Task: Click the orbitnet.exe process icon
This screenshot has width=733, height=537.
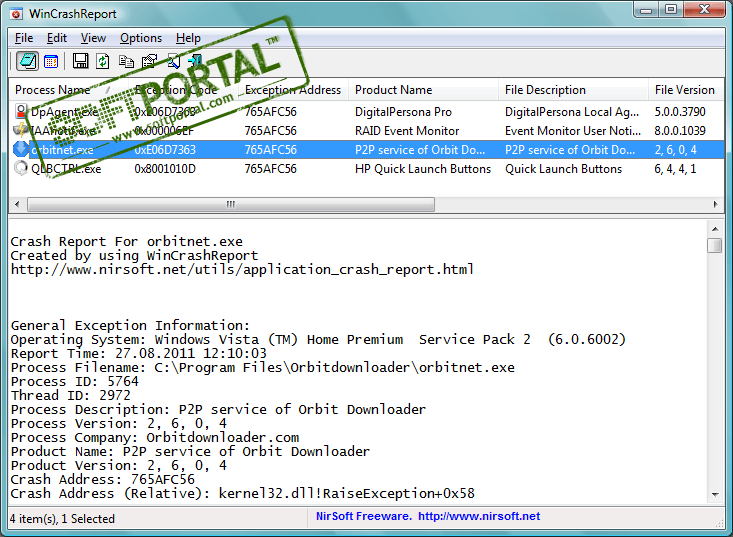Action: 21,149
